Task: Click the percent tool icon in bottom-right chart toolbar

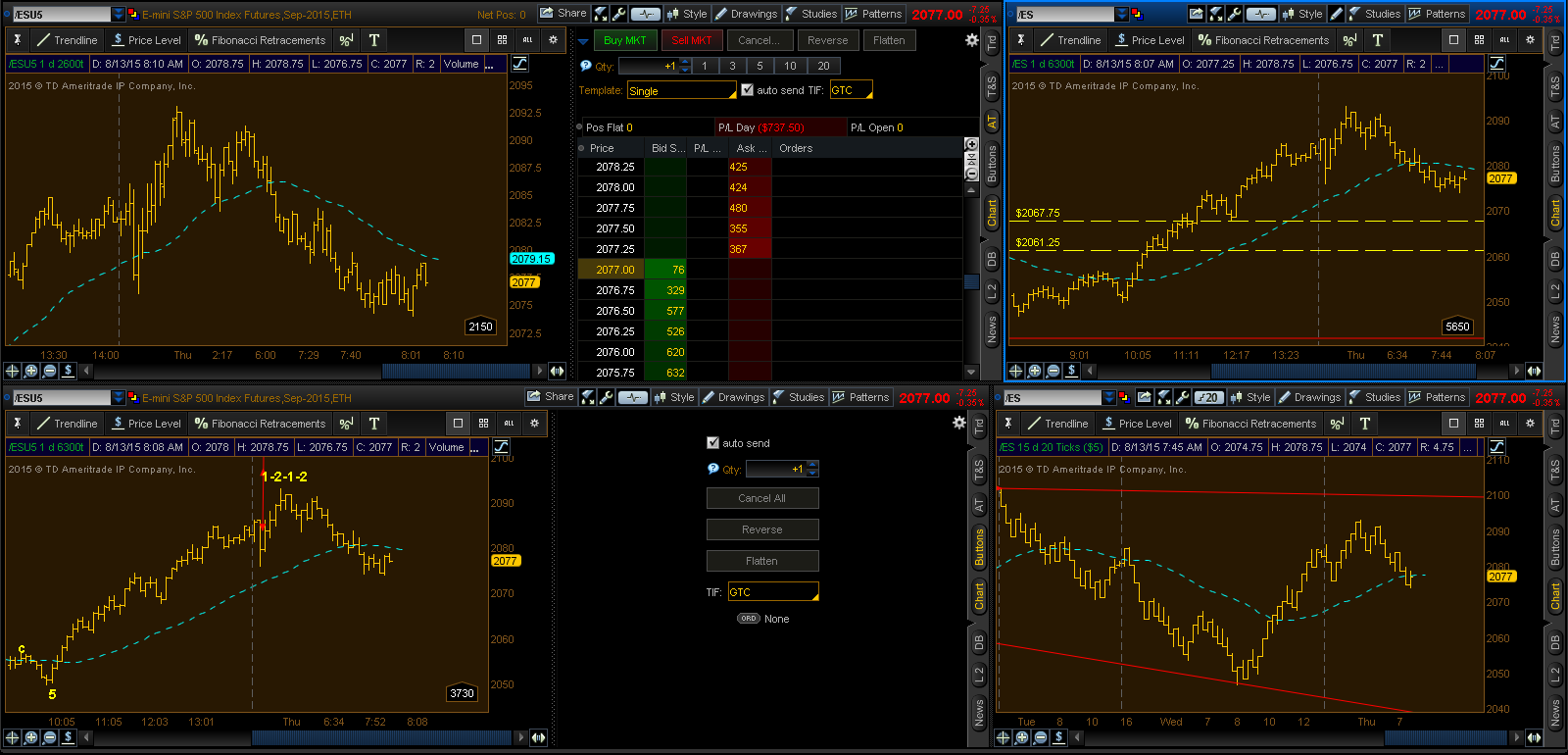Action: point(1337,424)
